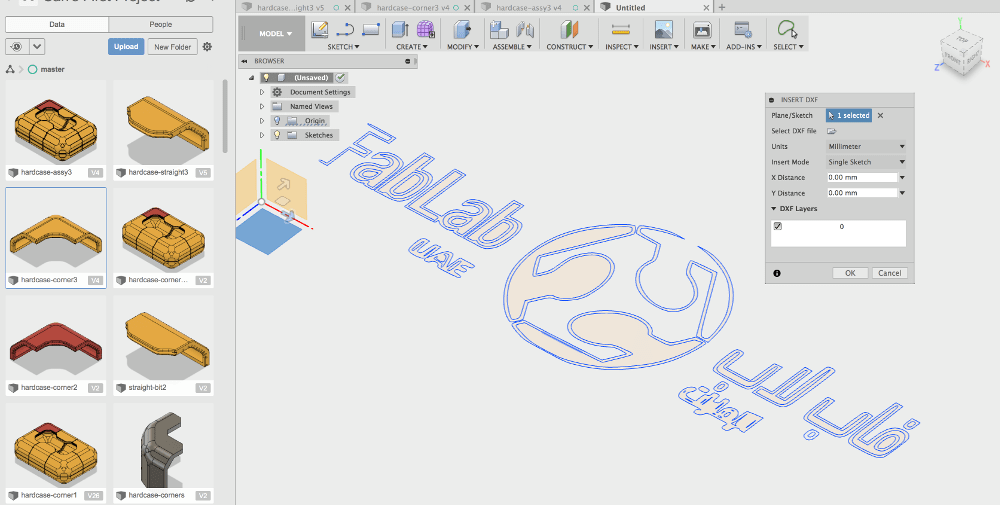Close the hardcase-corner3 v4 tab
1000x505 pixels.
pos(469,8)
